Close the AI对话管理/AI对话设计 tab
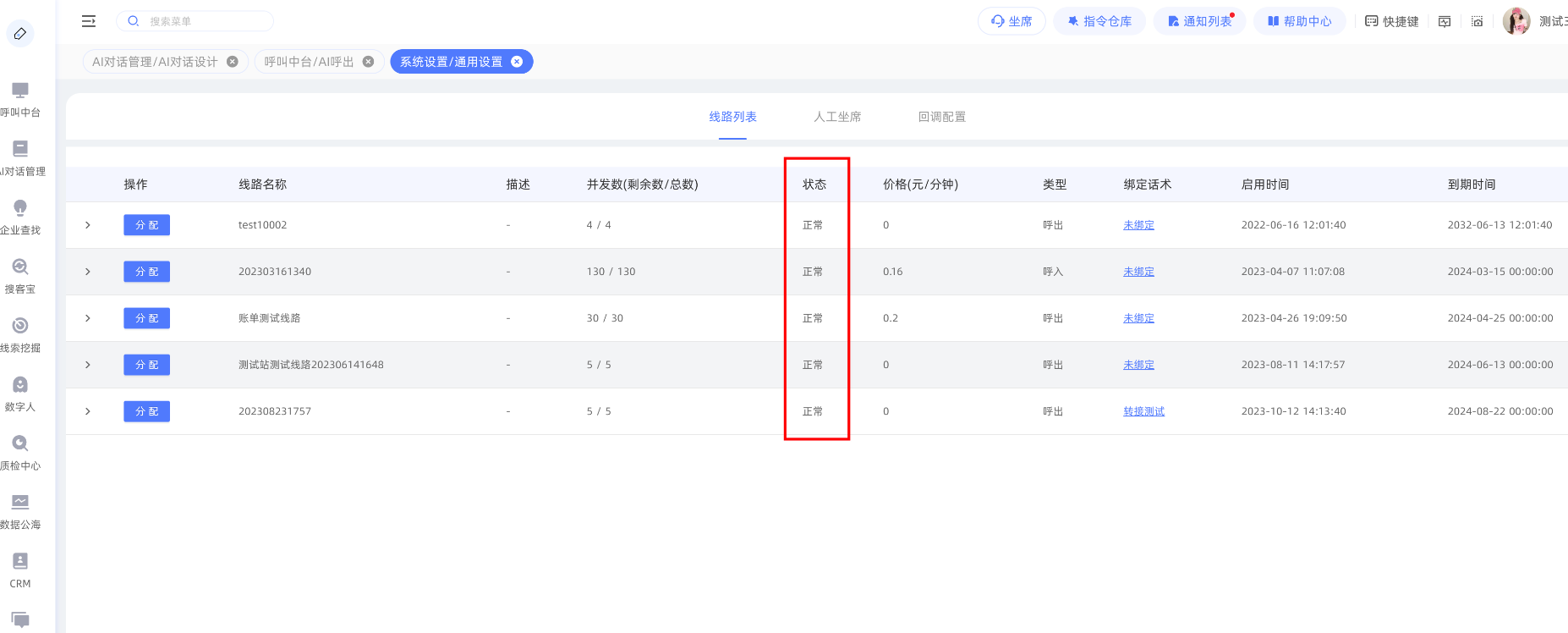Screen dimensions: 1568x633 coord(233,62)
